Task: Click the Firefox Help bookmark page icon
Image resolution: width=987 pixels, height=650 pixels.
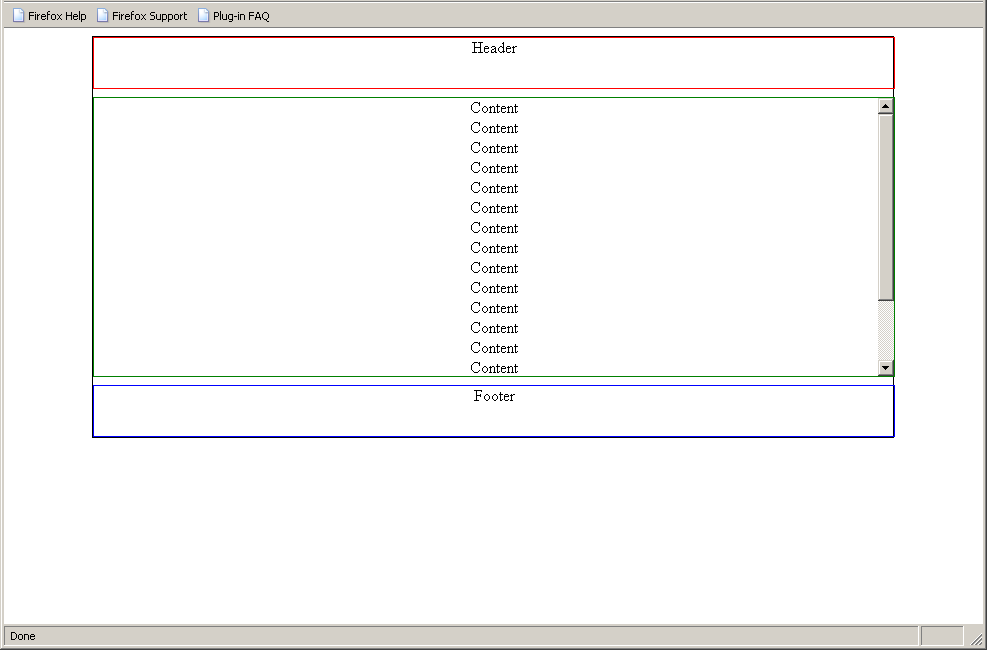Action: (x=19, y=16)
